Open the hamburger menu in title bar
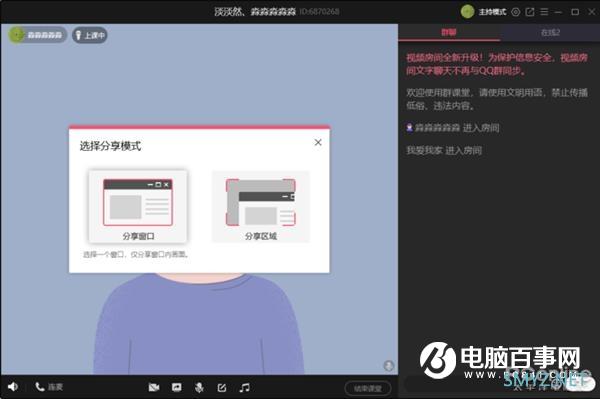The width and height of the screenshot is (600, 399). coord(544,12)
